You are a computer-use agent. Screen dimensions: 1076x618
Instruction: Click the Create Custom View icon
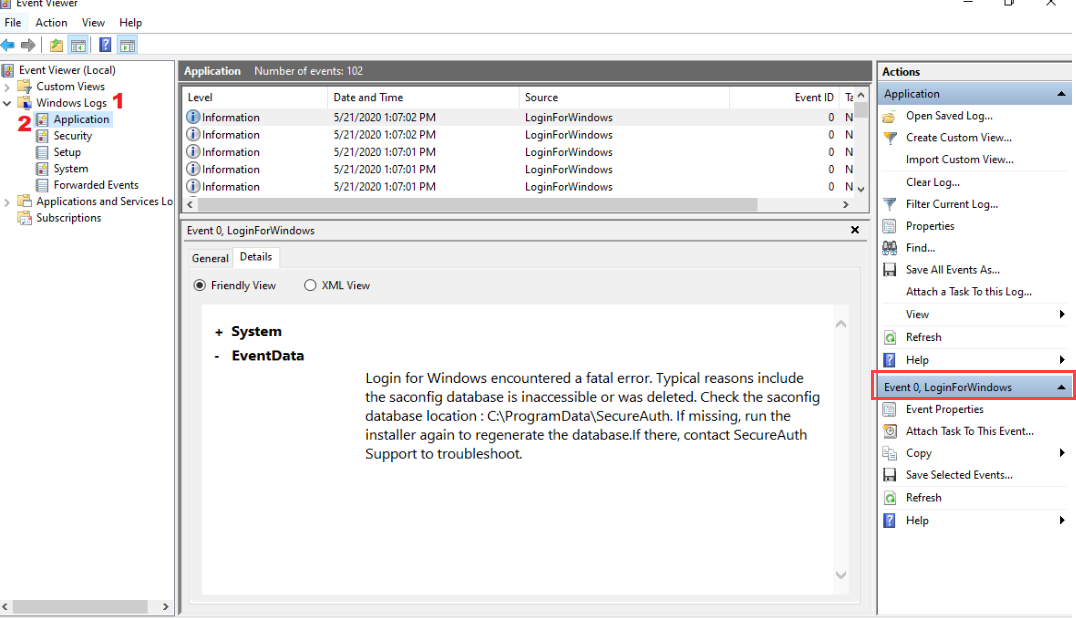pyautogui.click(x=889, y=138)
